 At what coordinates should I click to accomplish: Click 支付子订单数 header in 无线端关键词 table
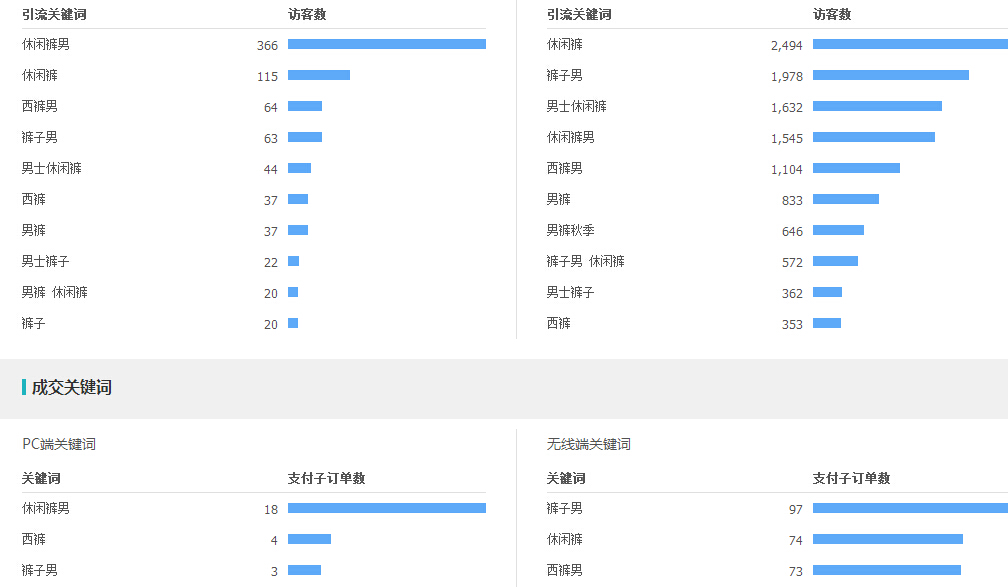click(851, 478)
